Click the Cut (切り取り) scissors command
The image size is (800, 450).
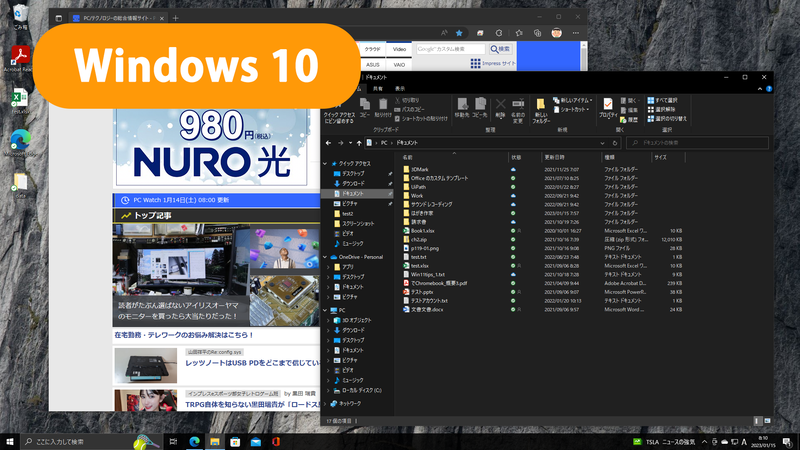pos(407,101)
